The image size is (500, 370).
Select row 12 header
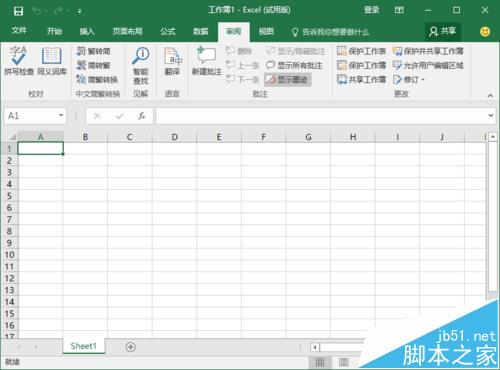[9, 278]
